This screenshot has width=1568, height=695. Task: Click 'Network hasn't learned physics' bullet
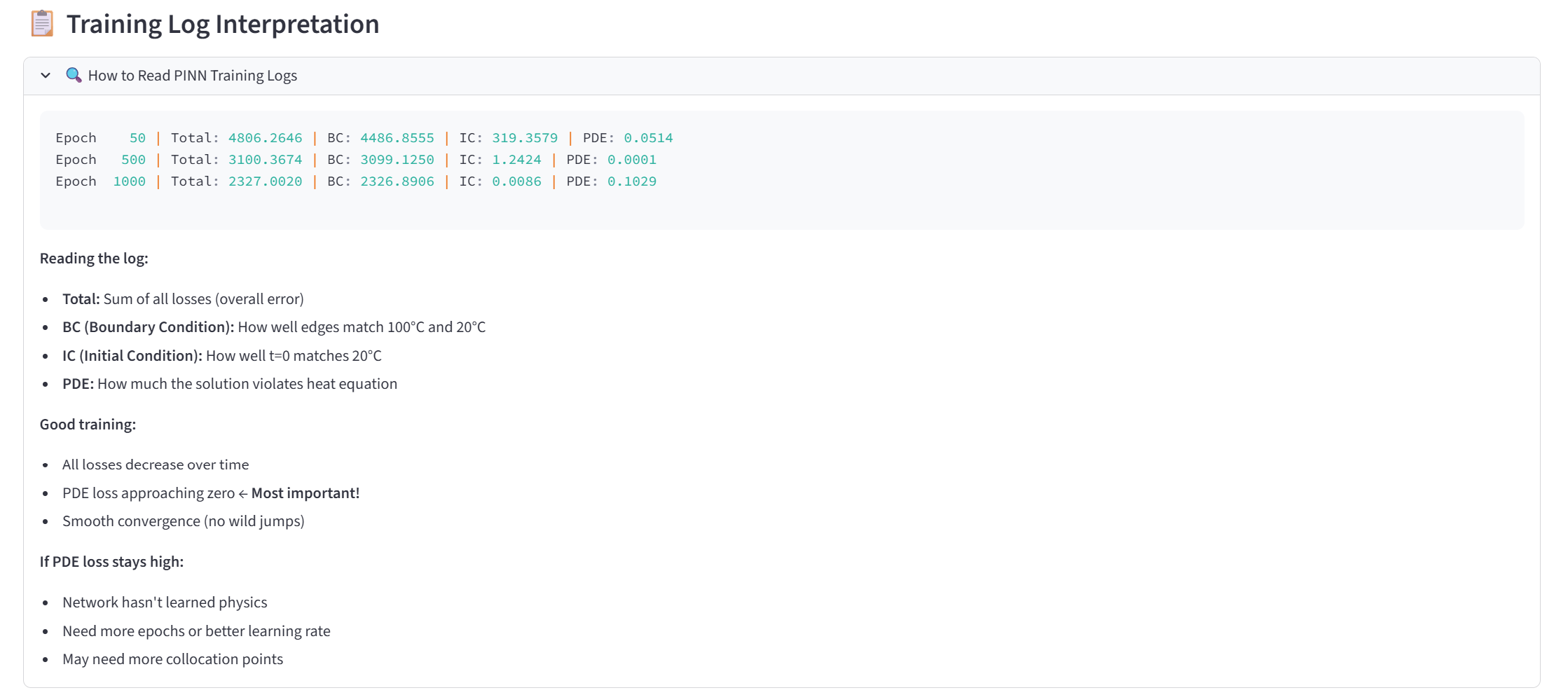(165, 603)
